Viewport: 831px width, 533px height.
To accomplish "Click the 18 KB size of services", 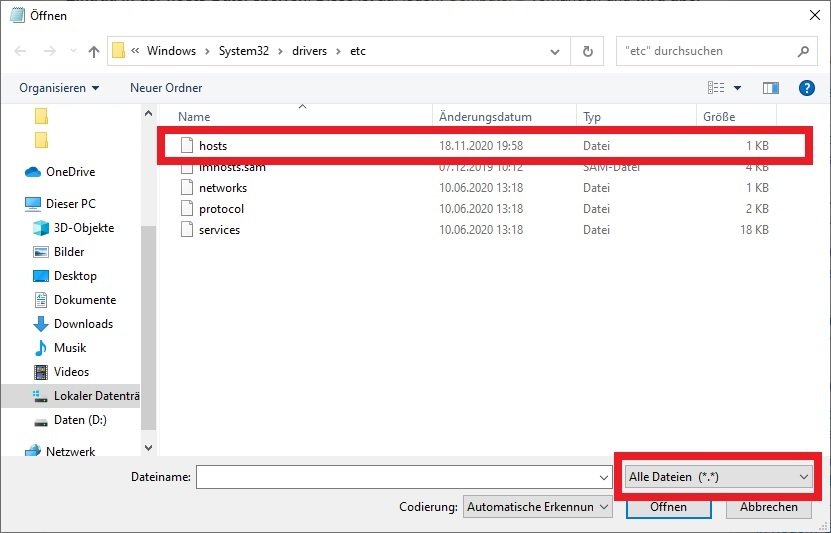I will 754,230.
